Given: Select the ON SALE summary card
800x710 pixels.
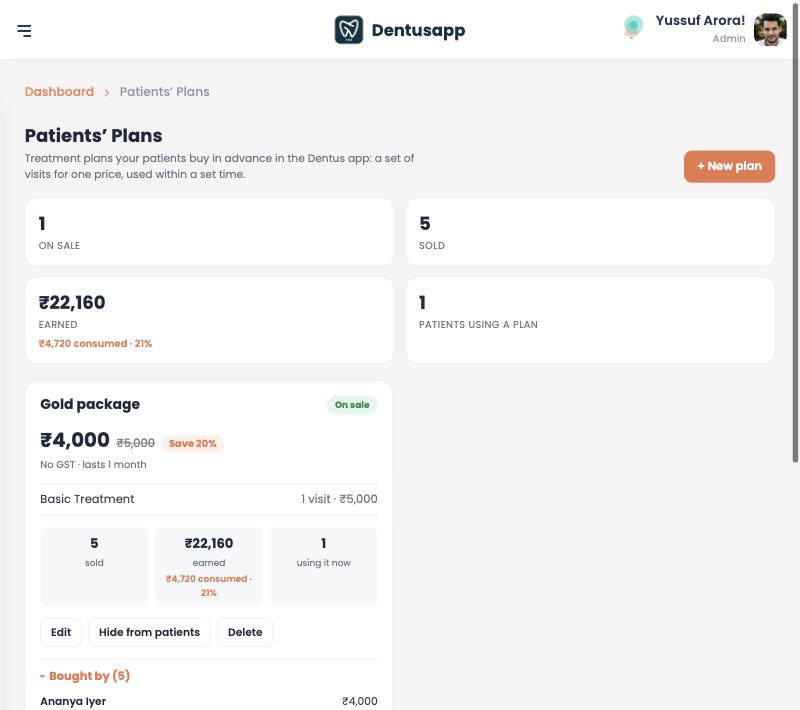Looking at the screenshot, I should [210, 232].
